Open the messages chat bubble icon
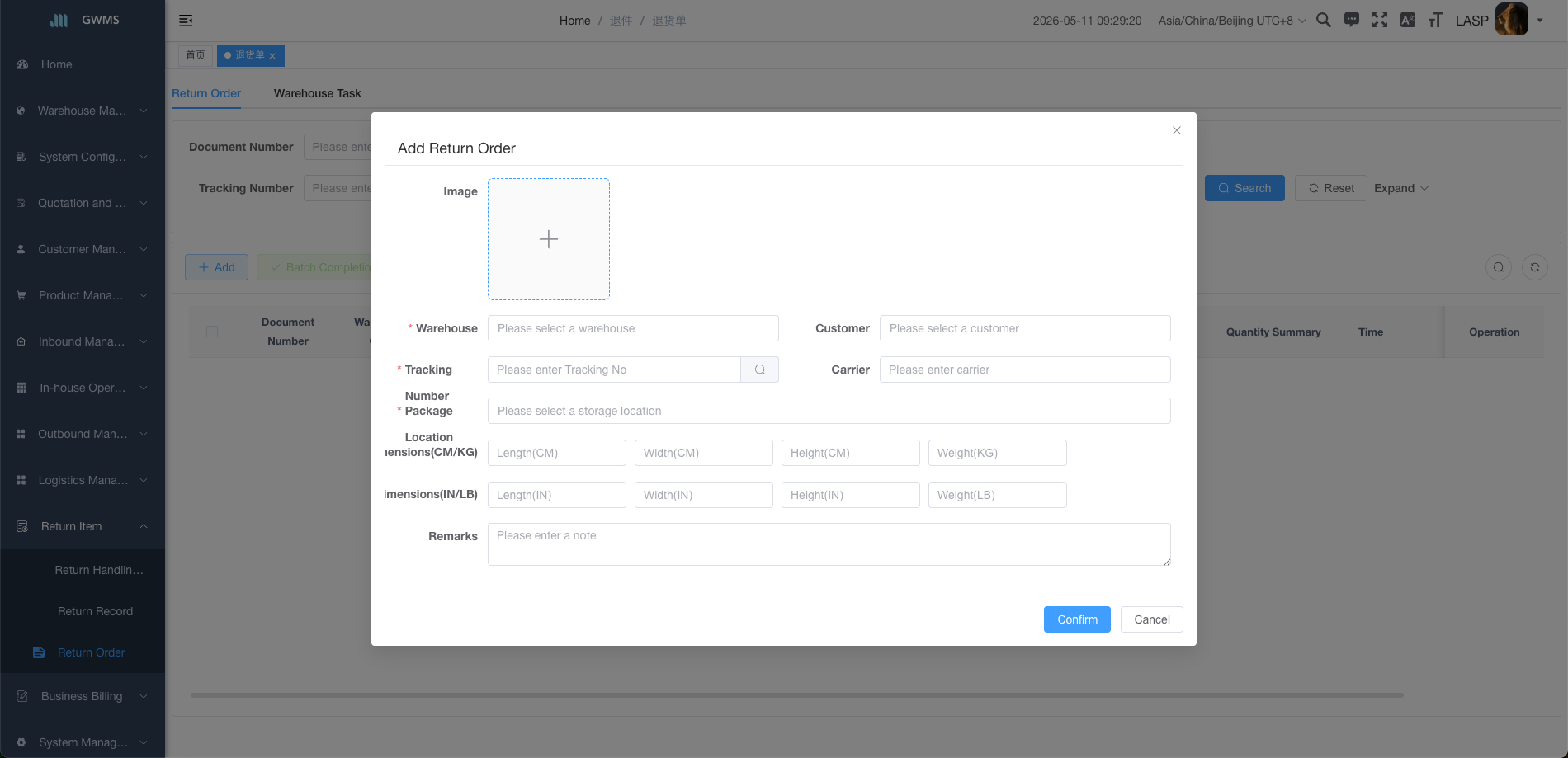Image resolution: width=1568 pixels, height=758 pixels. coord(1352,21)
